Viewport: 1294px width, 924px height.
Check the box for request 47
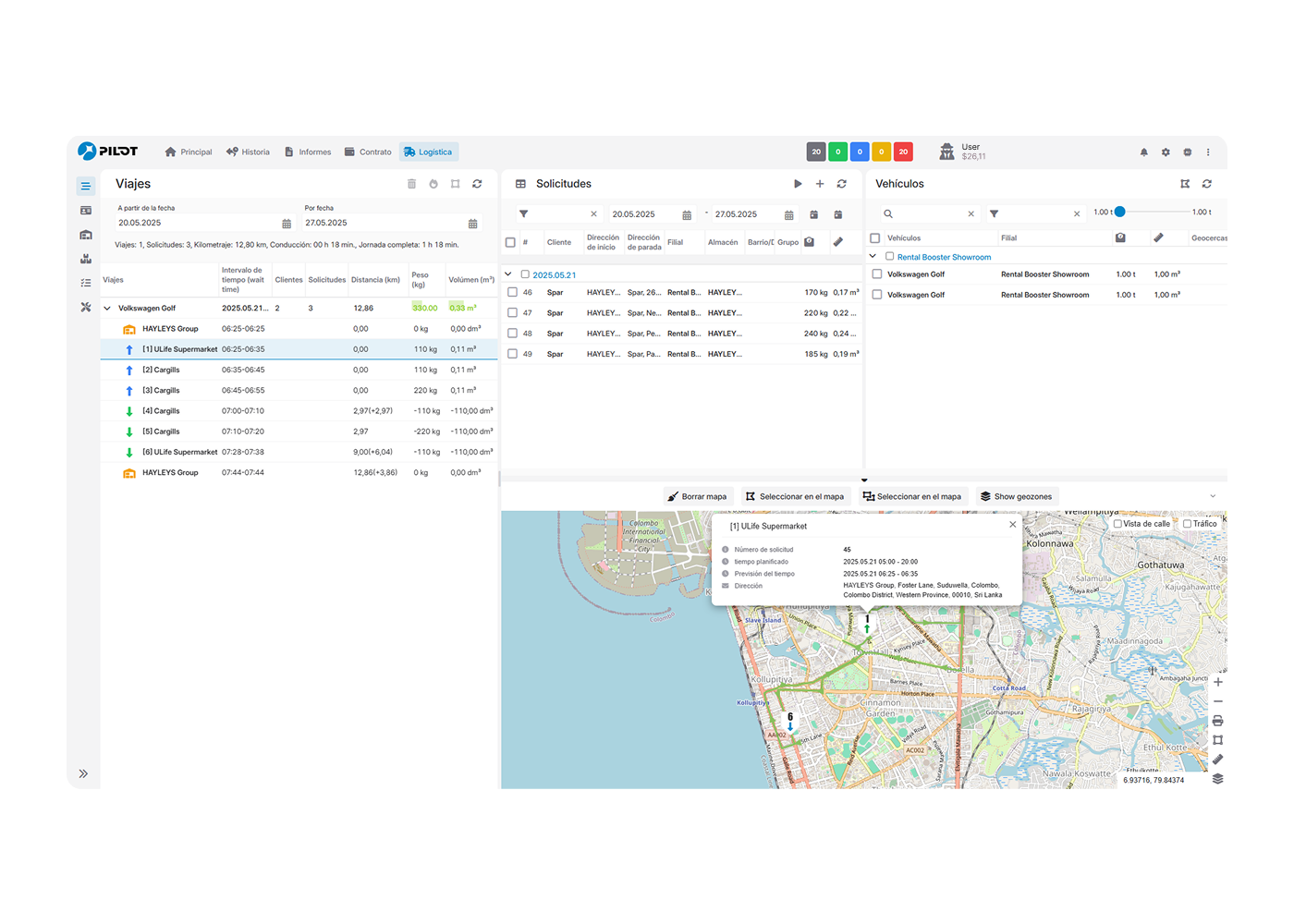pyautogui.click(x=512, y=312)
